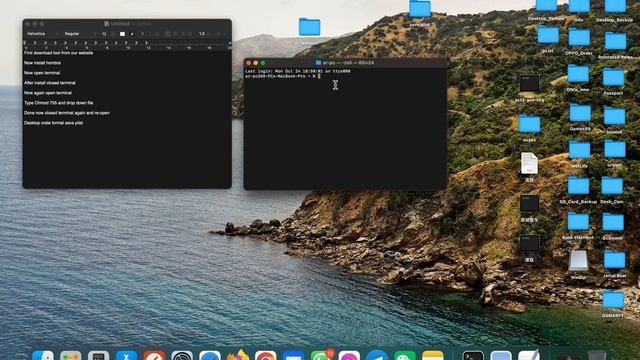Select the 'Invoice' folder on desktop
Viewport: 640px width, 360px height.
point(614,116)
